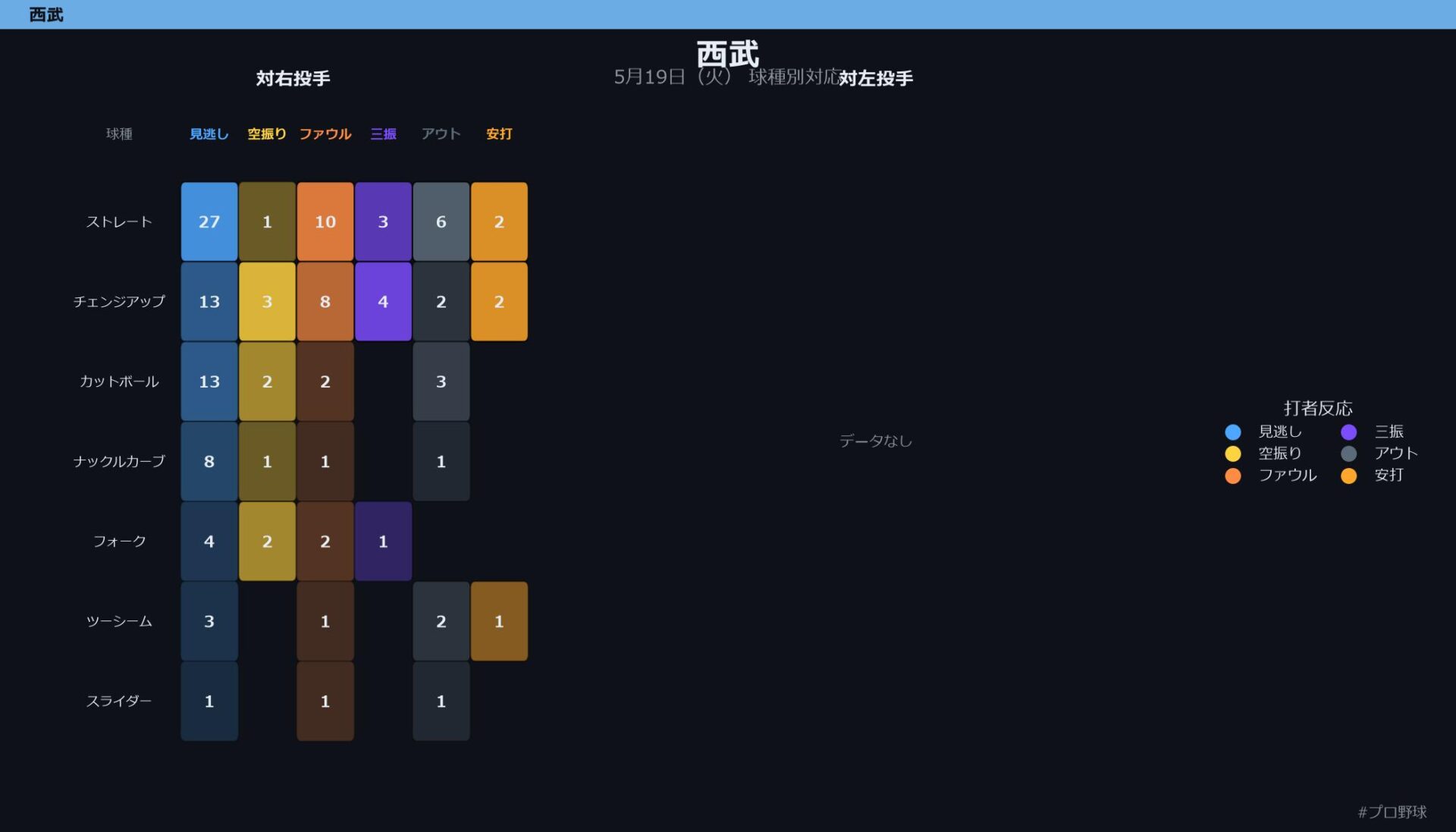
Task: Select フォーク 見逃し cell showing 4
Action: [209, 542]
